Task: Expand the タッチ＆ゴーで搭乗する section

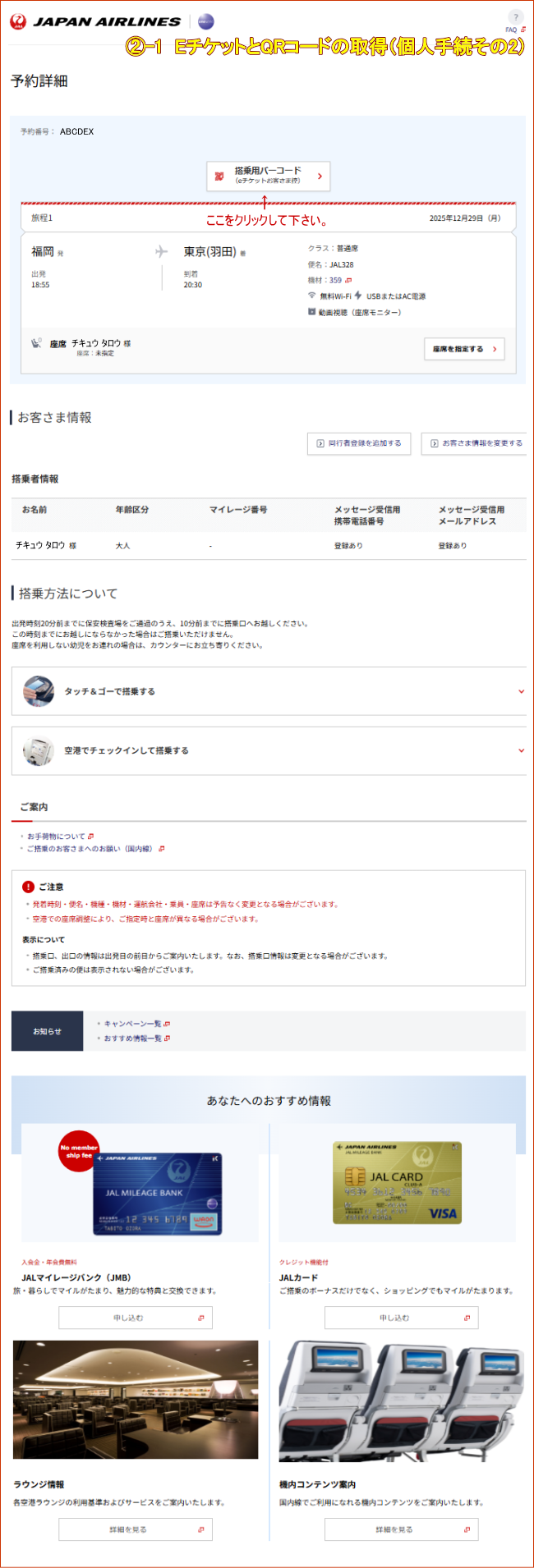Action: click(269, 691)
